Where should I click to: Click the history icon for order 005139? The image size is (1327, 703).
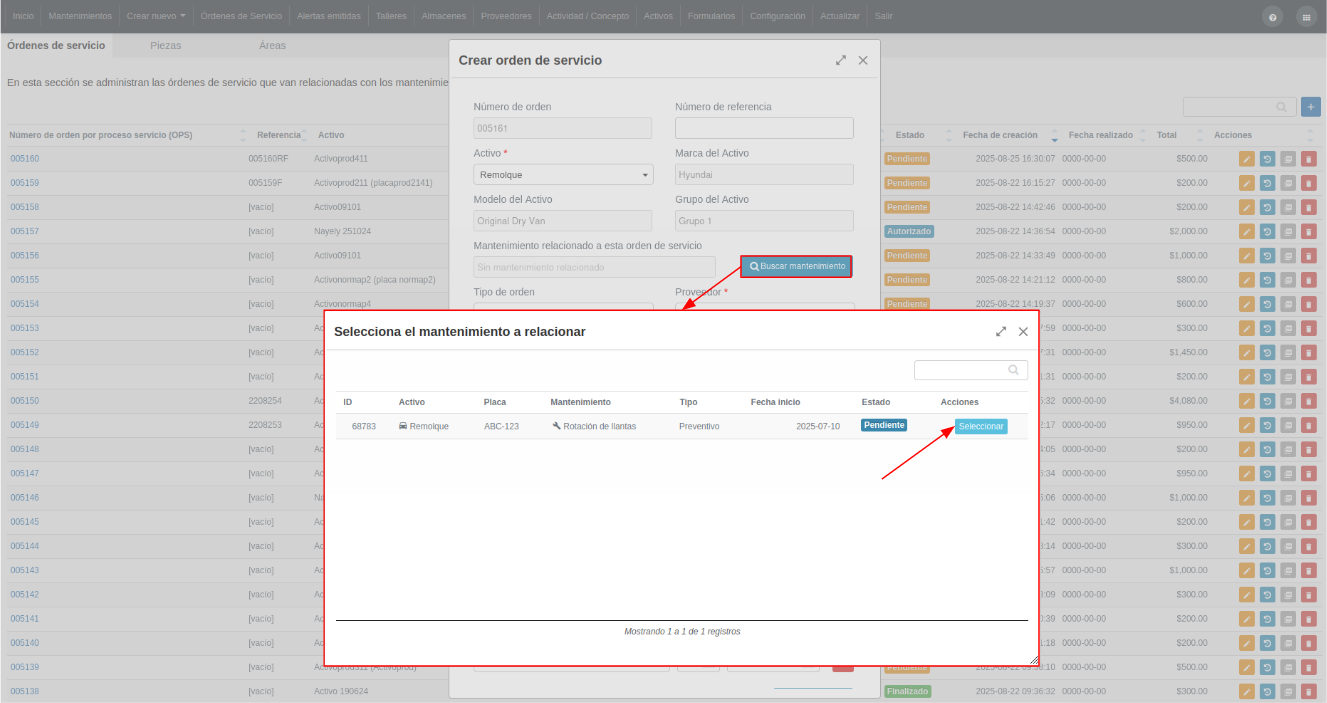(1267, 666)
